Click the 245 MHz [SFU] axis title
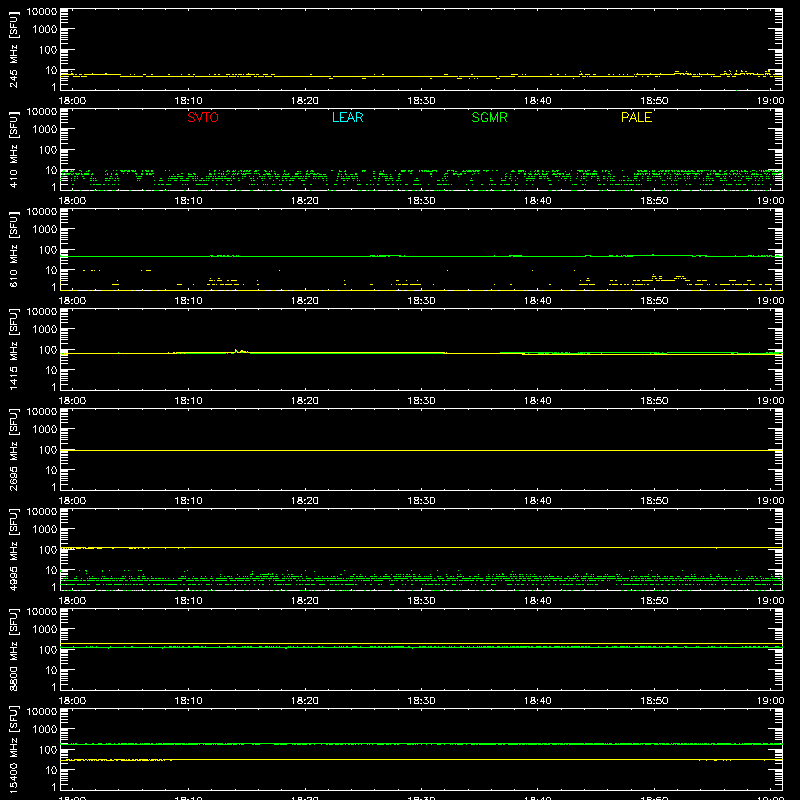The image size is (800, 800). click(14, 49)
